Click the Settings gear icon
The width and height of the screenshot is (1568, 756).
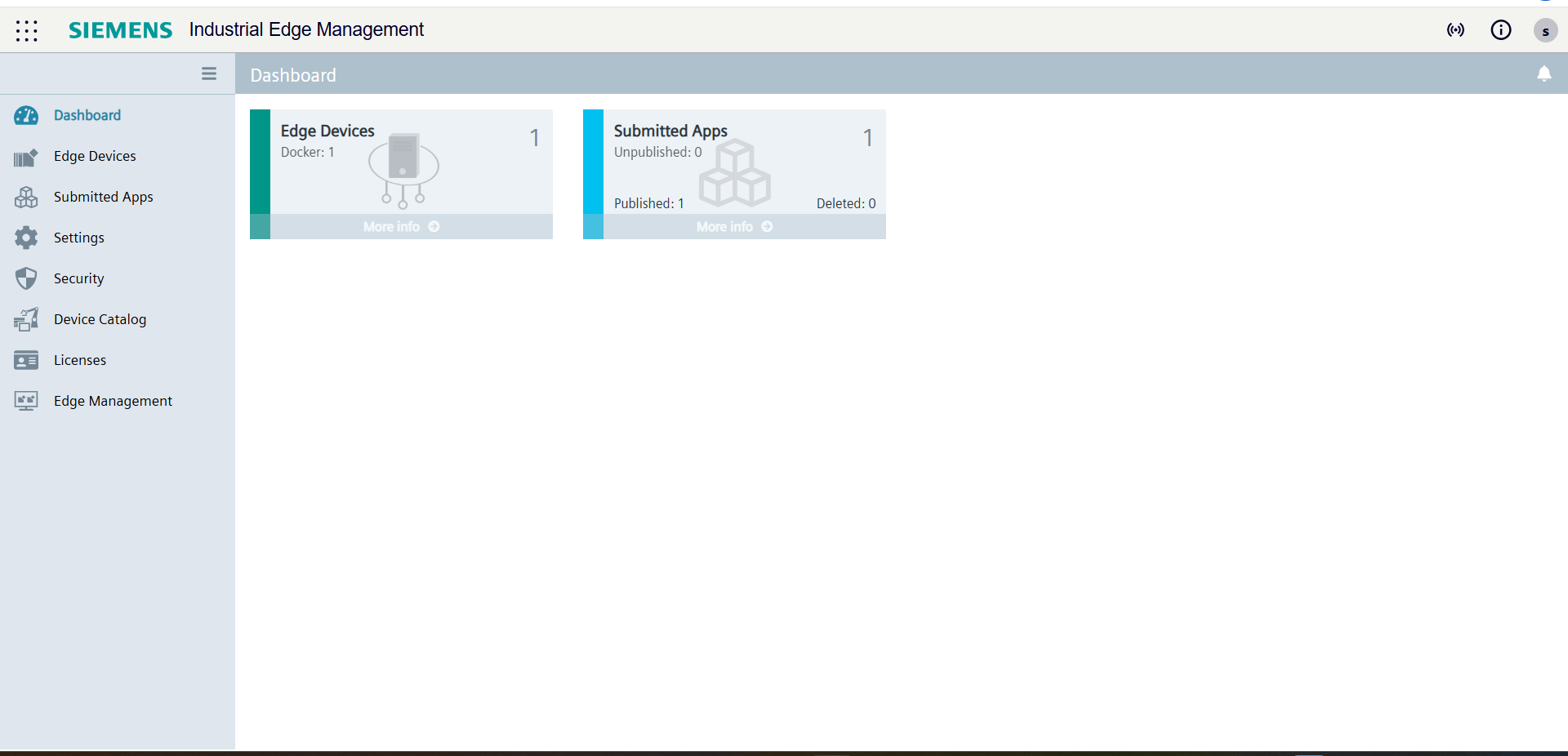pyautogui.click(x=25, y=238)
